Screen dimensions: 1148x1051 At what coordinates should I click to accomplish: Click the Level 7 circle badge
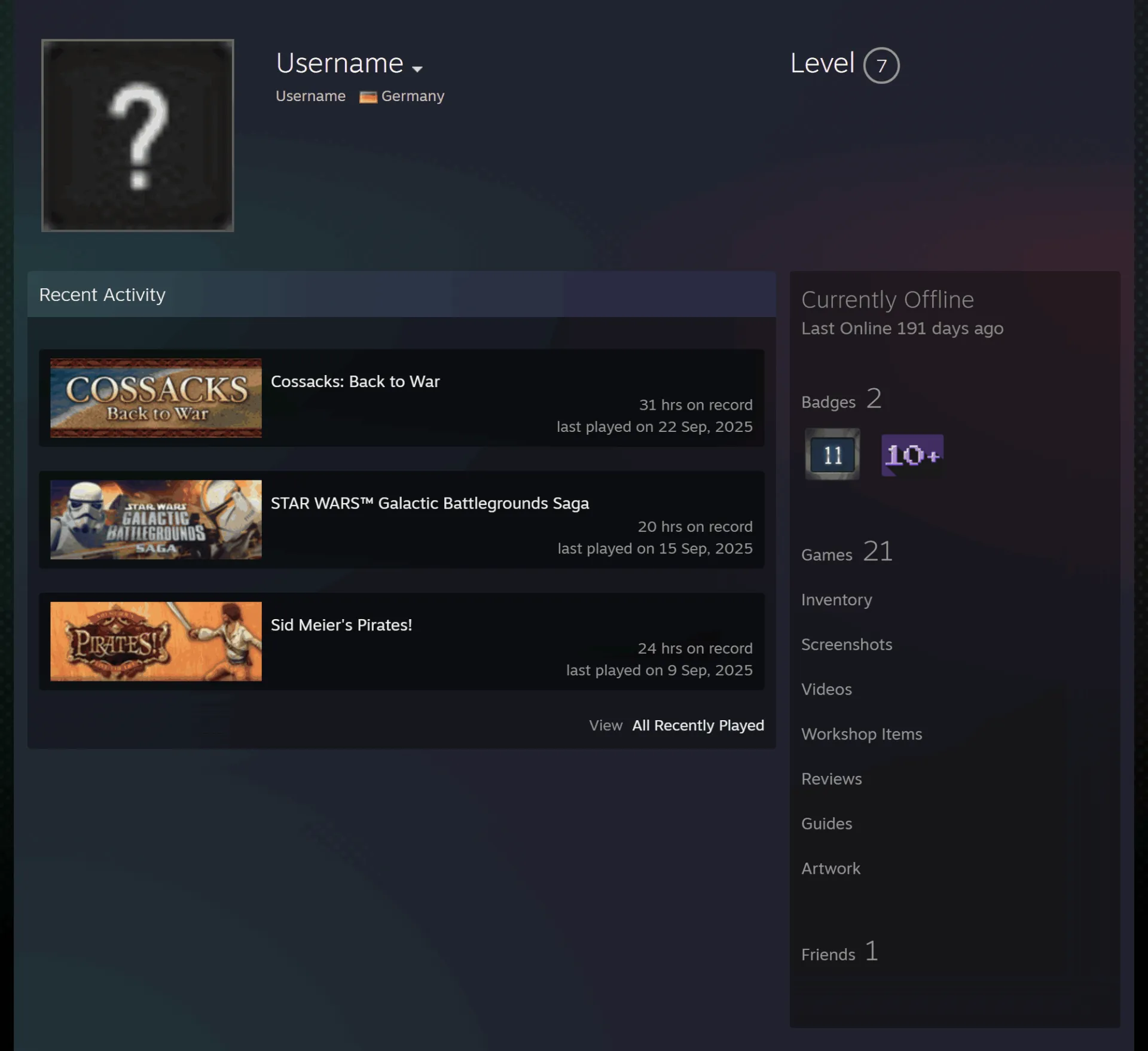[881, 65]
